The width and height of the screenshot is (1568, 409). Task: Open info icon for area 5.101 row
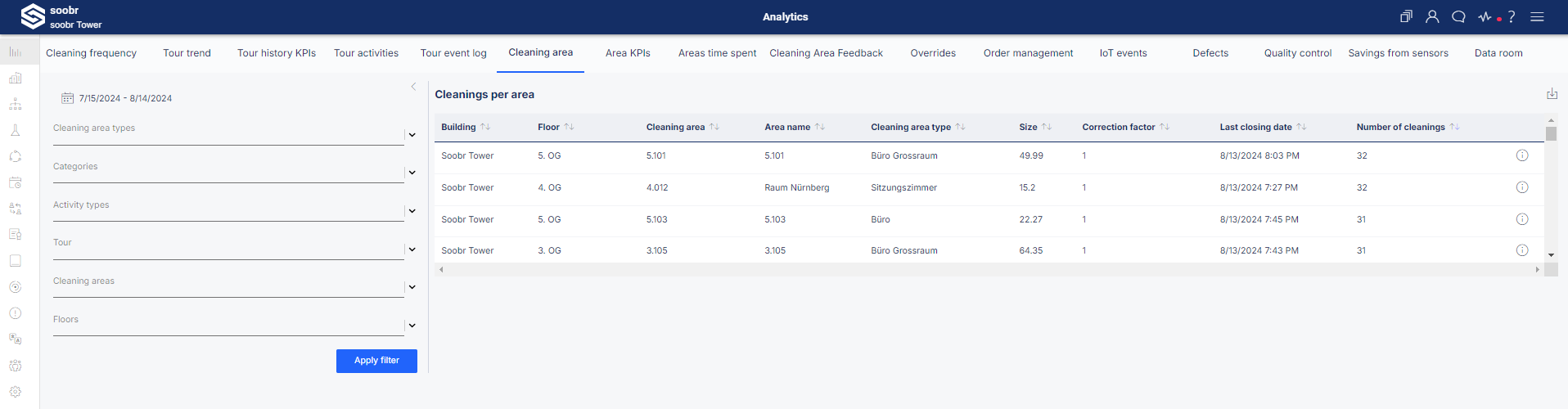[x=1522, y=155]
